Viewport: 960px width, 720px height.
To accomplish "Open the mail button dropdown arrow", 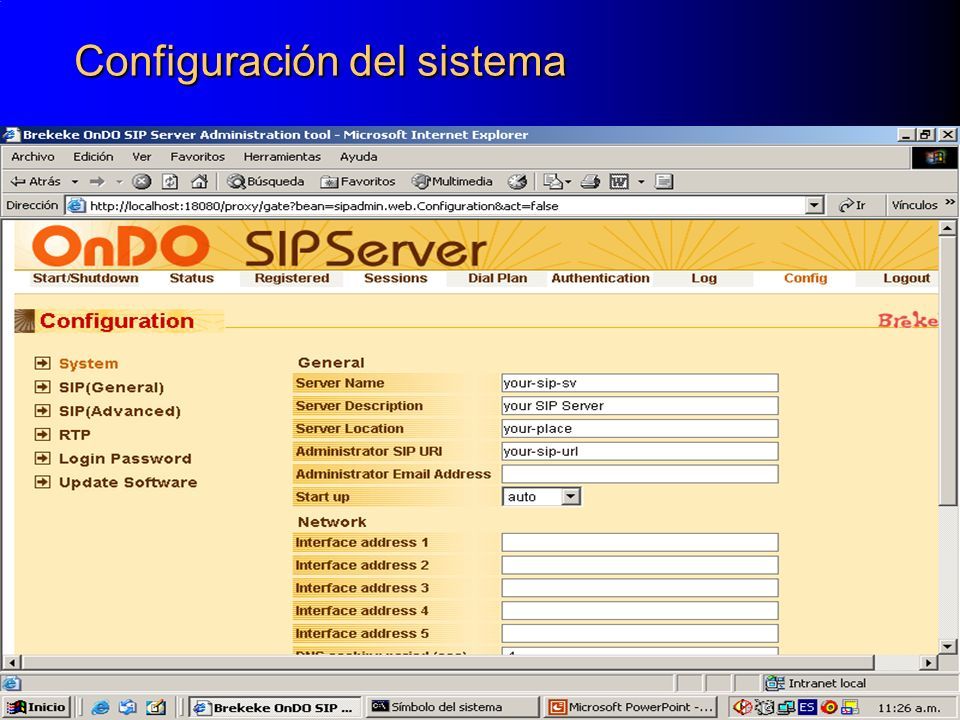I will coord(568,182).
